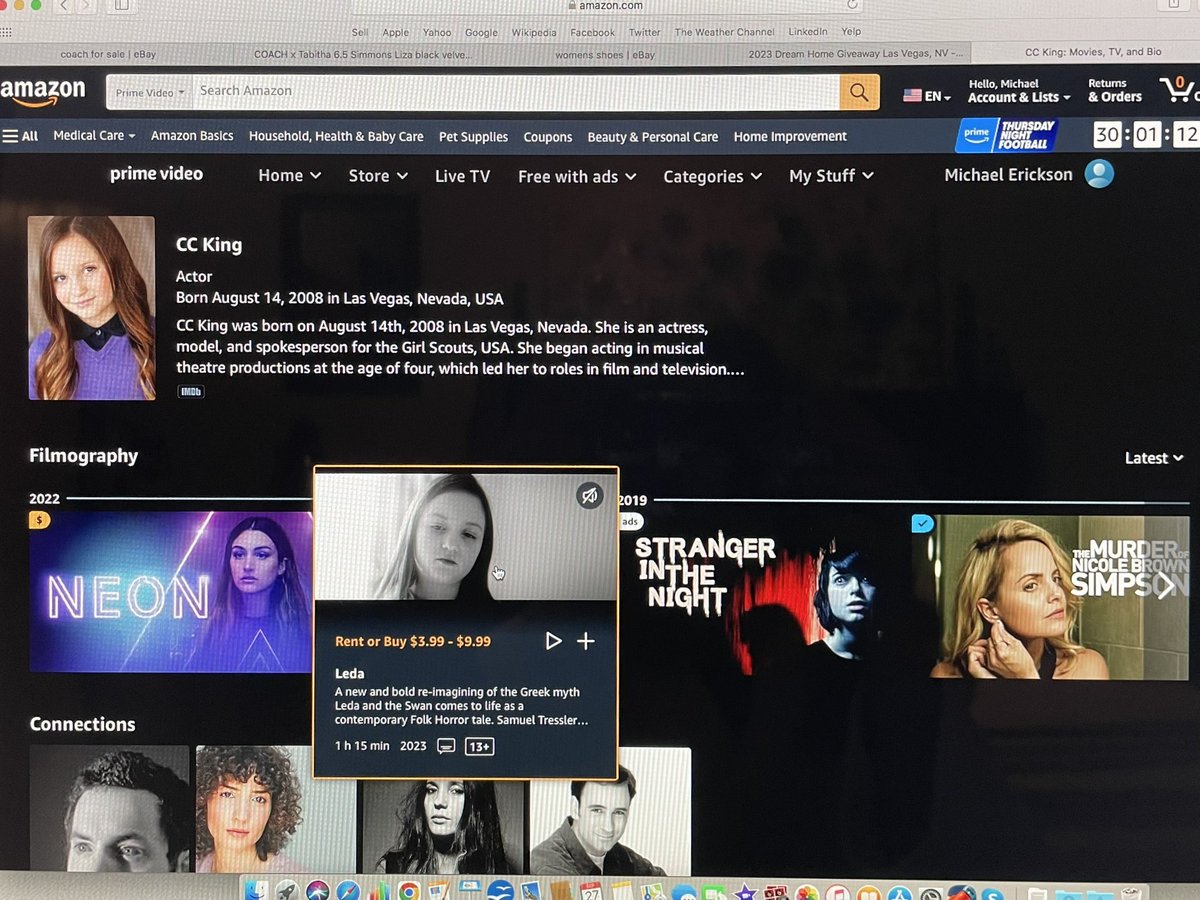Click the 13+ rating badge
This screenshot has width=1200, height=900.
pos(479,746)
